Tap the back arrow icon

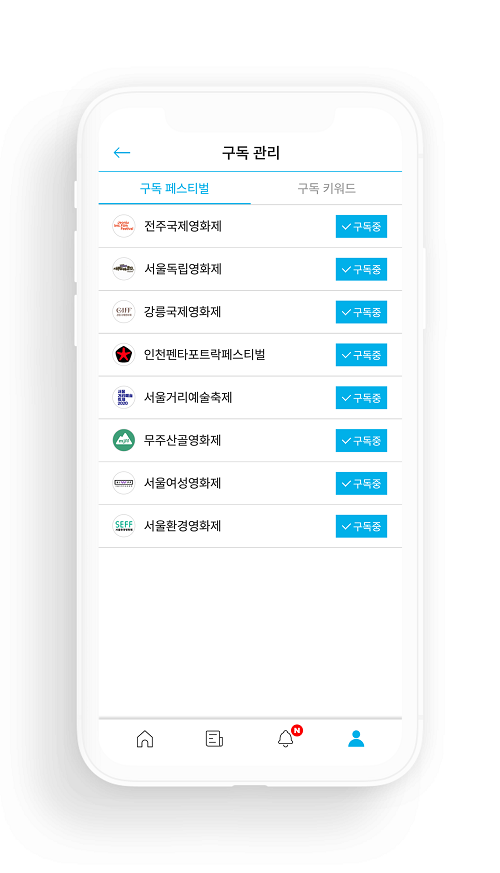[x=121, y=153]
